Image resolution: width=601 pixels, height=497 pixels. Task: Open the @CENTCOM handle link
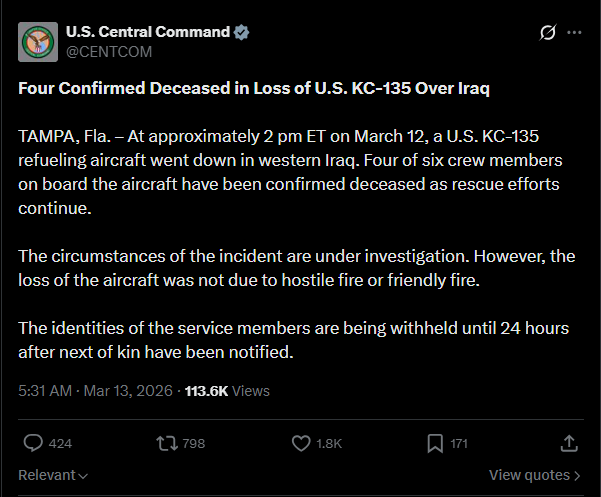coord(109,51)
